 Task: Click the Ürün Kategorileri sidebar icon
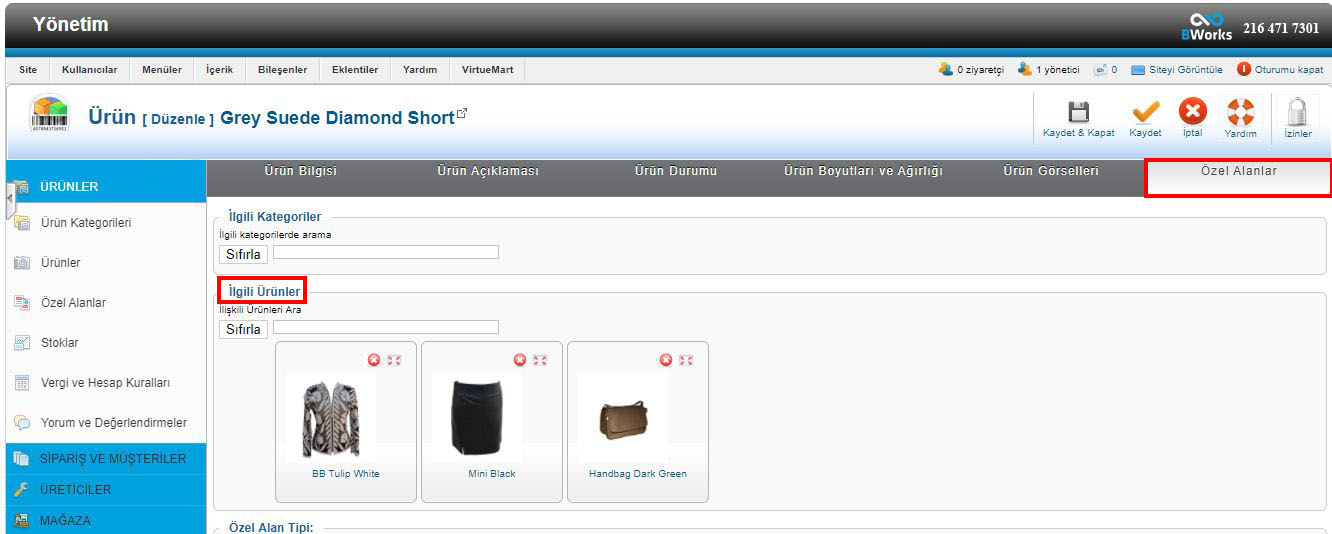[x=22, y=223]
